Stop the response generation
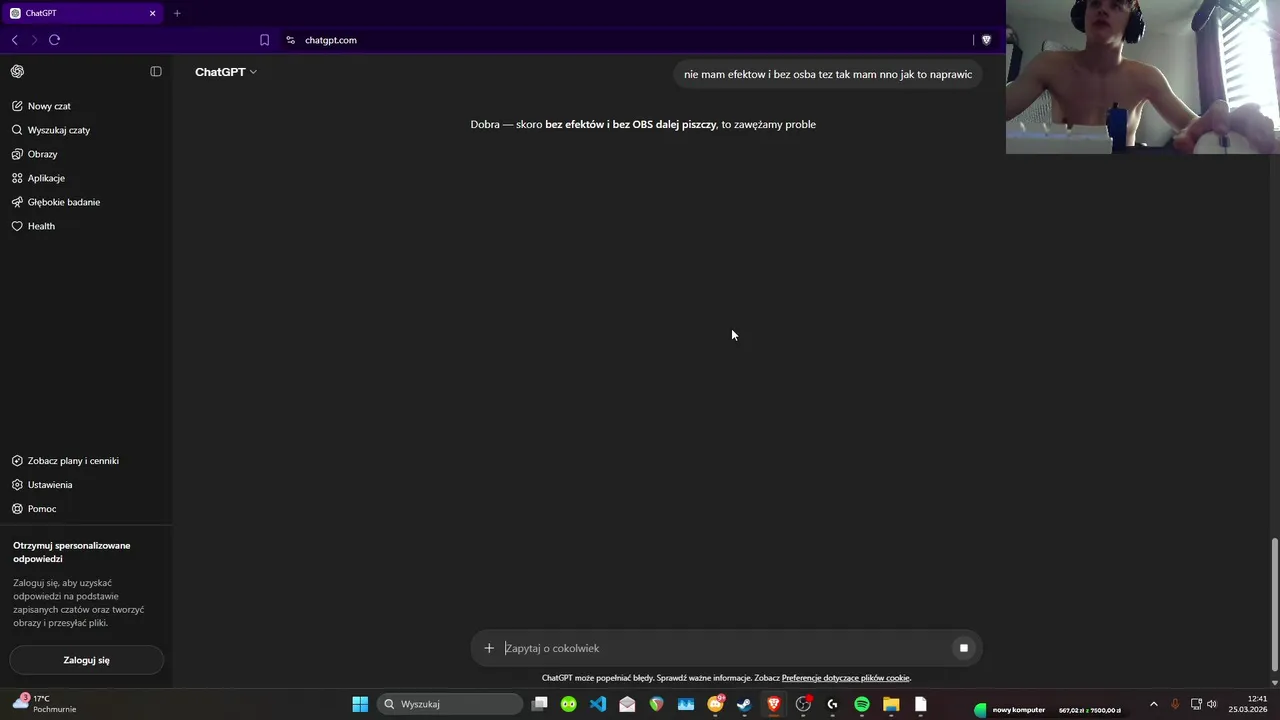The width and height of the screenshot is (1280, 720). tap(964, 648)
